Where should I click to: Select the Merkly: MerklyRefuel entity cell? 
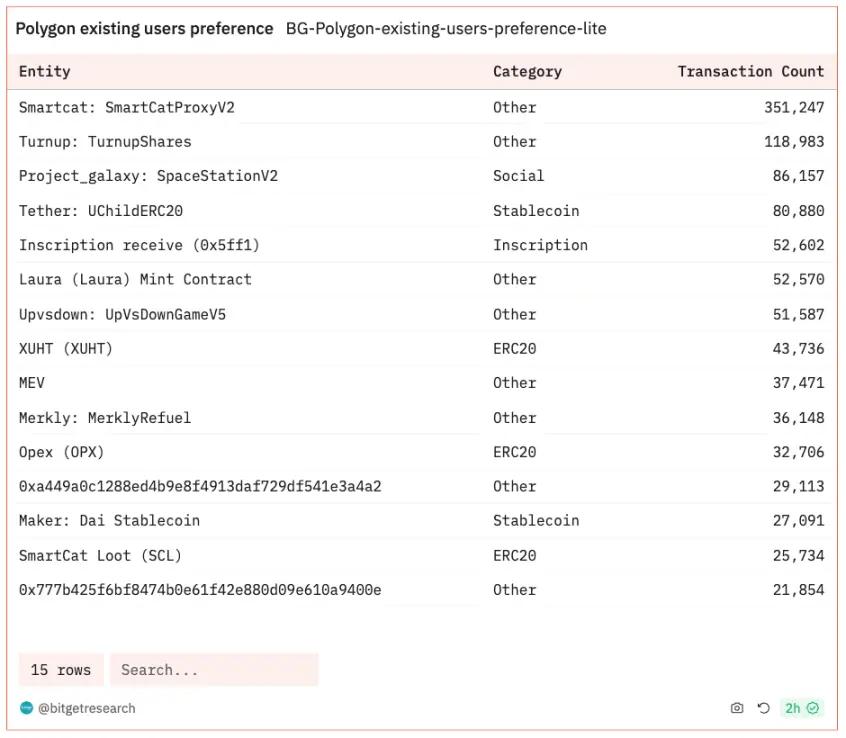[x=105, y=417]
